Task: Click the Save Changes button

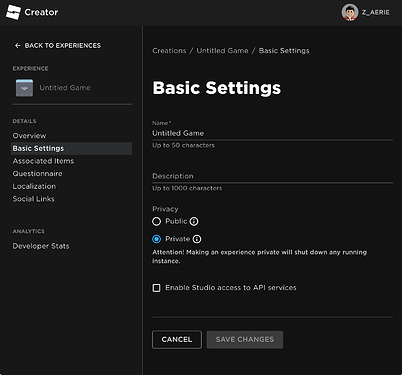Action: 245,340
